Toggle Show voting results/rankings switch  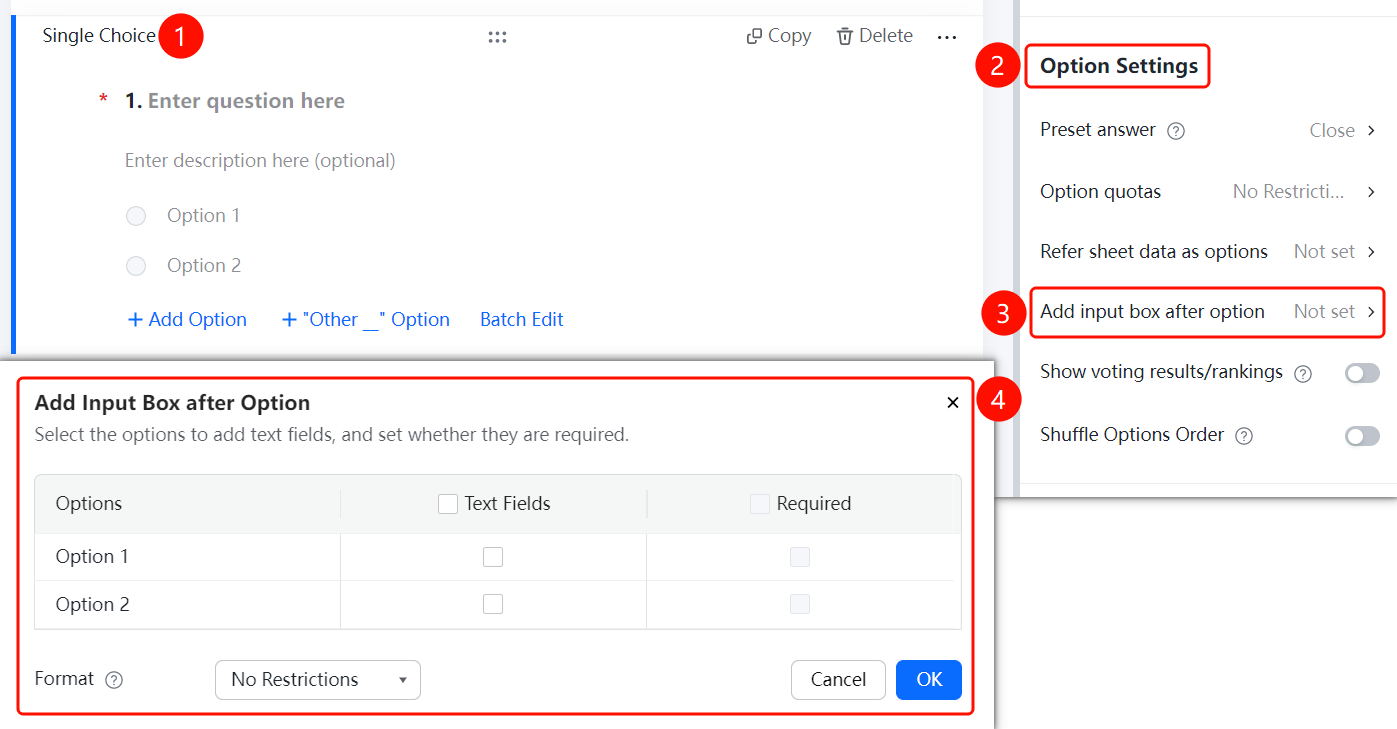[1362, 373]
